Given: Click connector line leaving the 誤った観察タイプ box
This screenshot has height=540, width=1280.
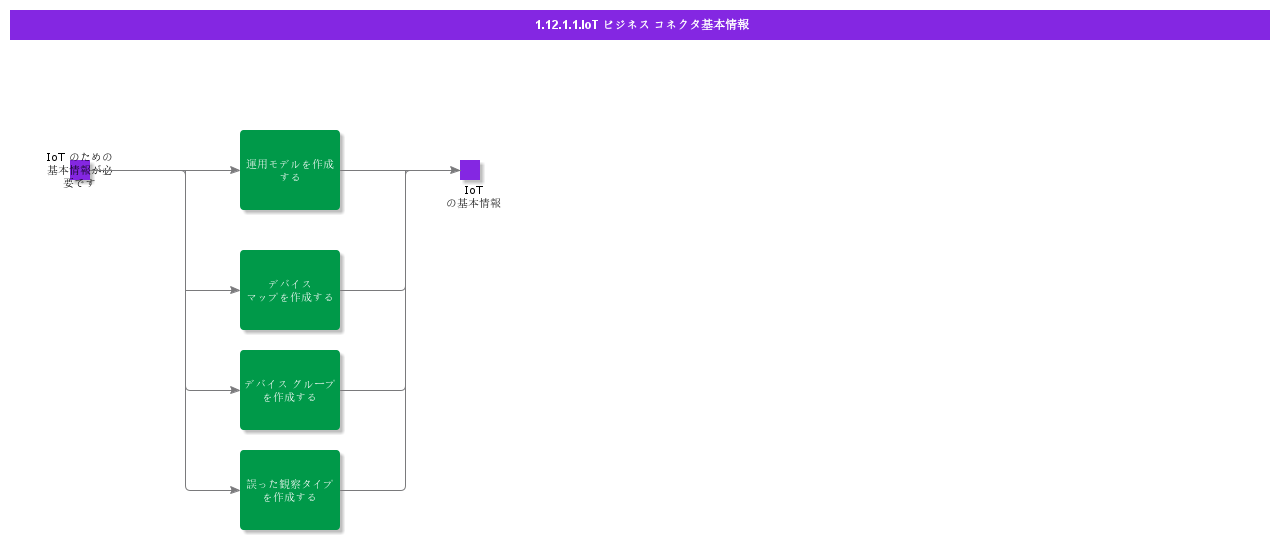Looking at the screenshot, I should [372, 490].
